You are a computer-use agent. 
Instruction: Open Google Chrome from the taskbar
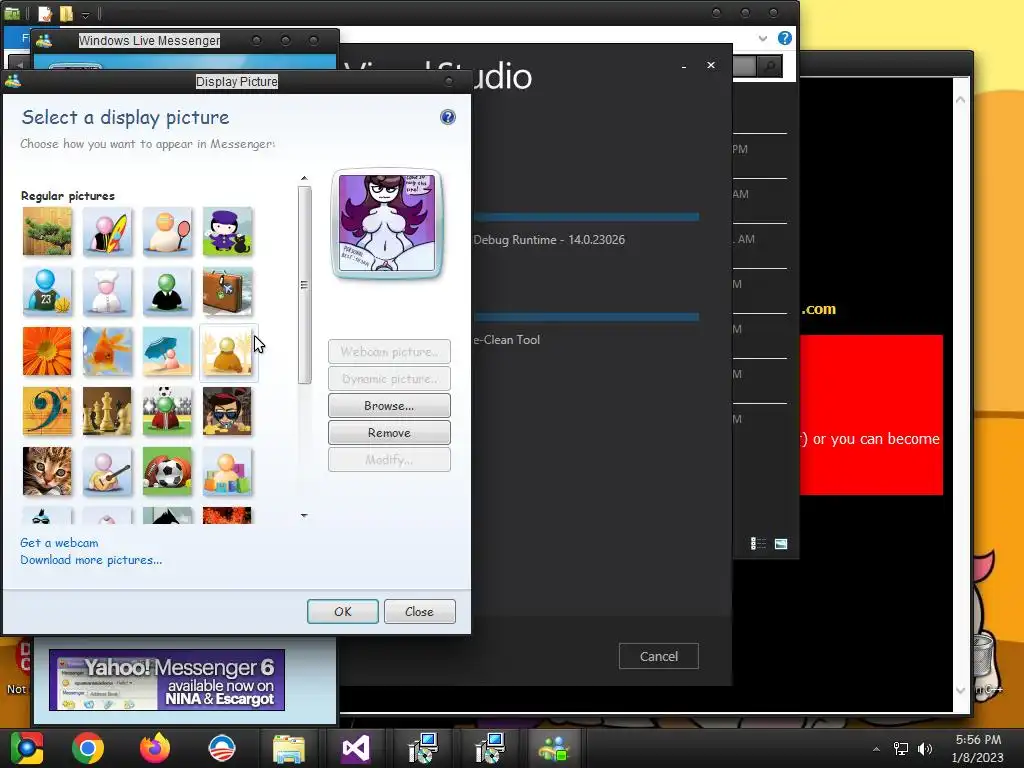pyautogui.click(x=88, y=748)
